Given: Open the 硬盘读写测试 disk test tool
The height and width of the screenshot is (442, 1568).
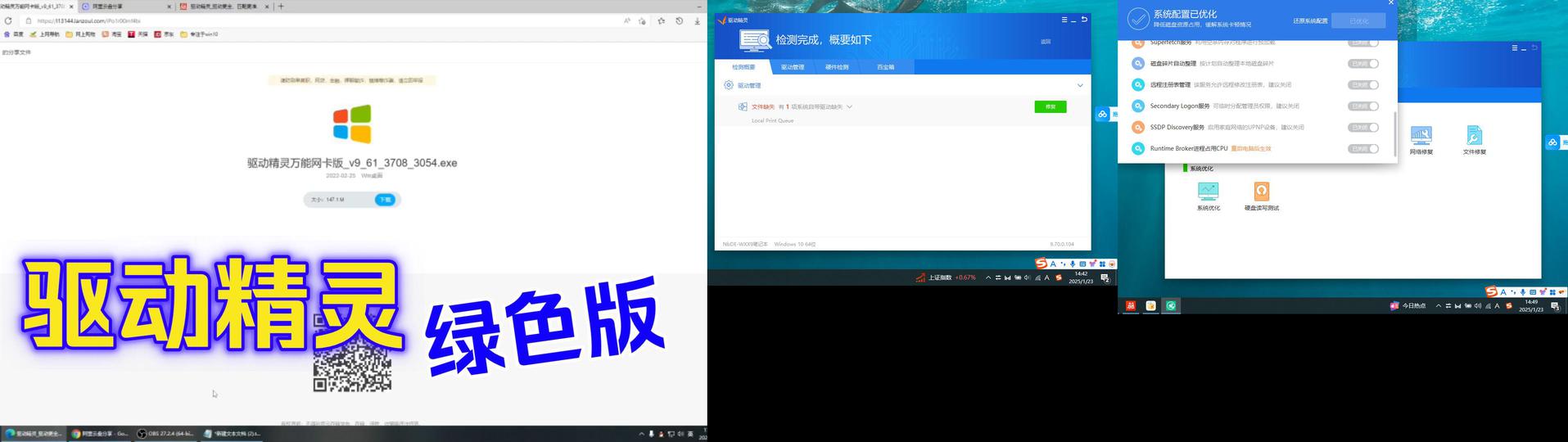Looking at the screenshot, I should 1261,193.
